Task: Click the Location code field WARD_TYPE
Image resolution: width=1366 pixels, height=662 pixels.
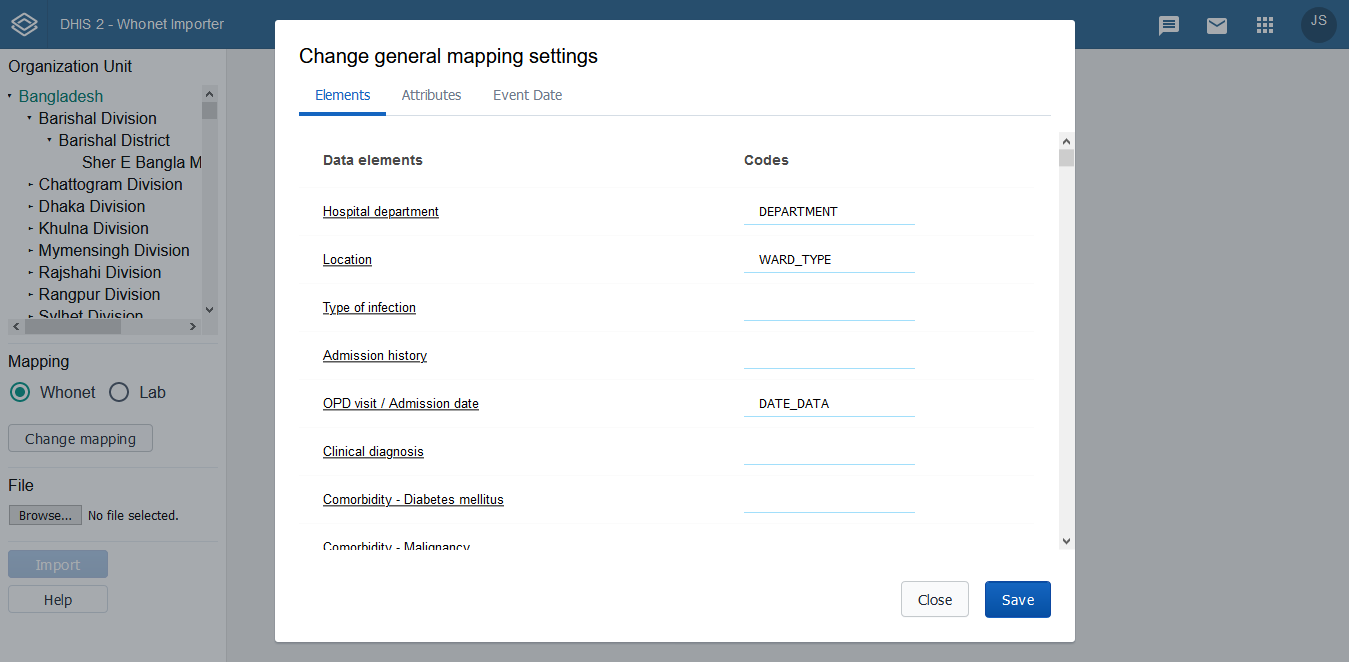Action: [829, 260]
